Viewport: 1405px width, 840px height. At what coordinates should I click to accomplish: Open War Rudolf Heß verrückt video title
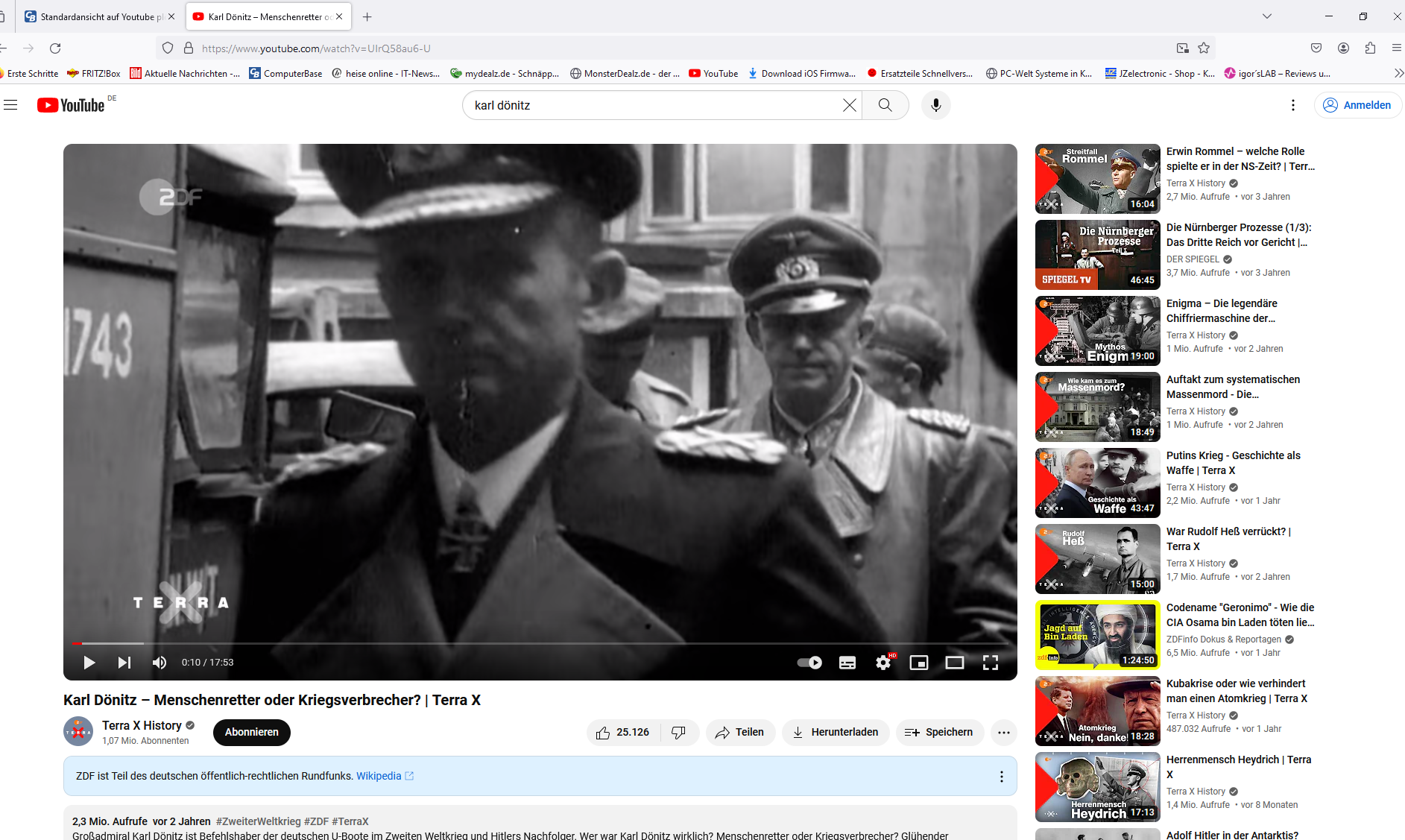click(1228, 539)
